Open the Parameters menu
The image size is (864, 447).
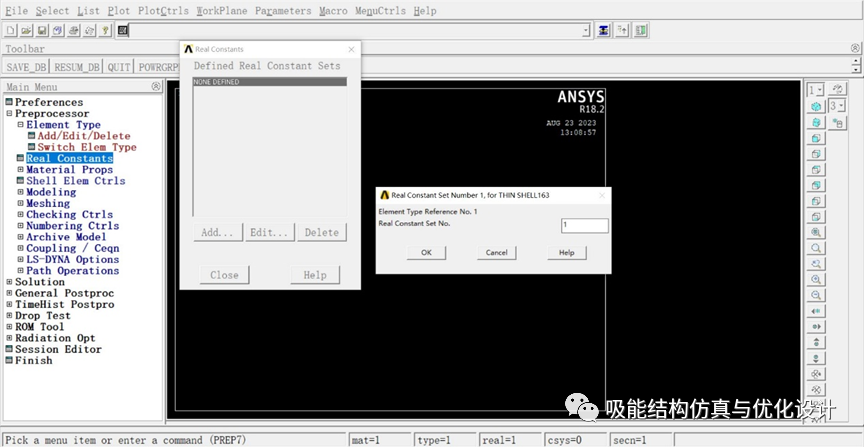pyautogui.click(x=283, y=10)
